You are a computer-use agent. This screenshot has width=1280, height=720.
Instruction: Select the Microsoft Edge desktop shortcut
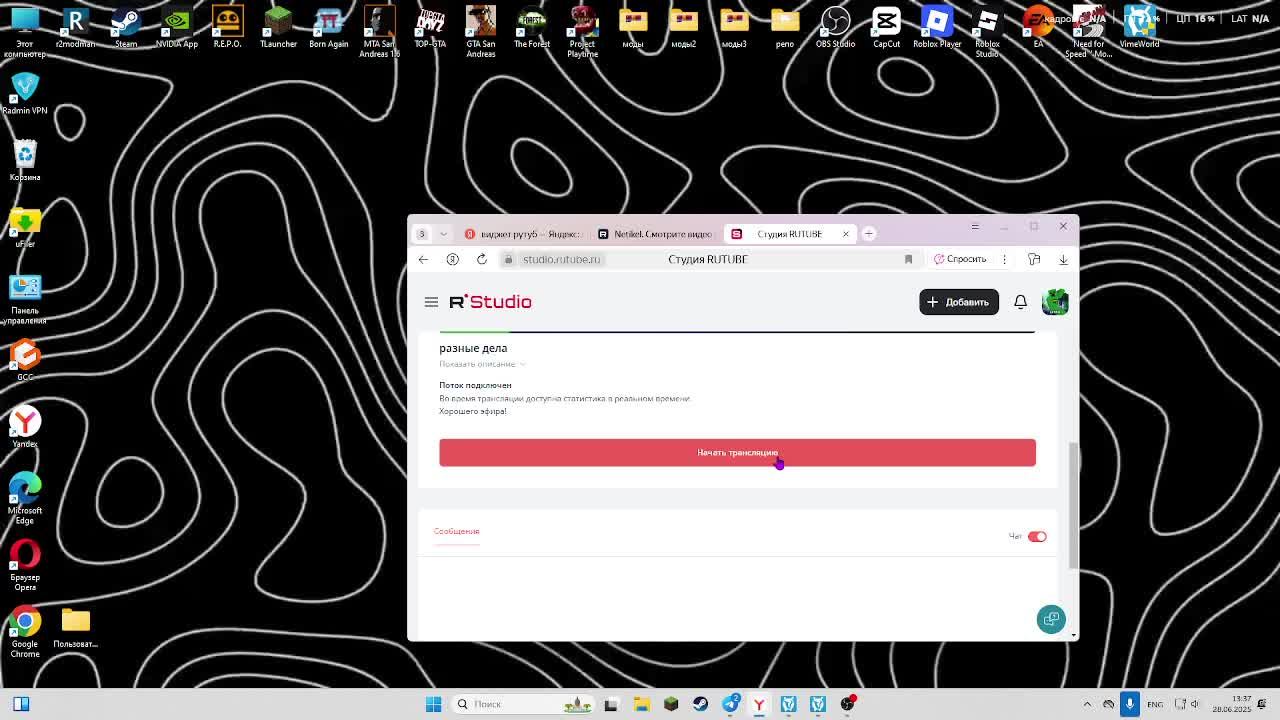(x=25, y=498)
